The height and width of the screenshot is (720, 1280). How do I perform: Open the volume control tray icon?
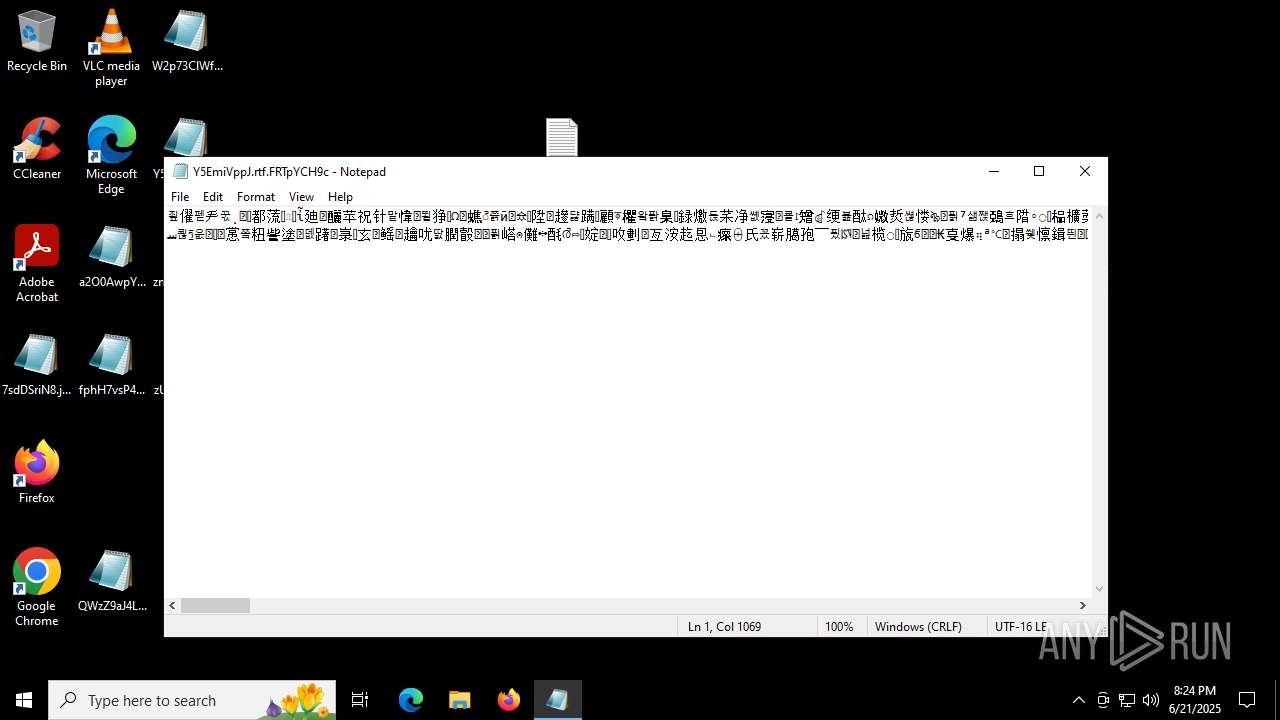pos(1151,700)
